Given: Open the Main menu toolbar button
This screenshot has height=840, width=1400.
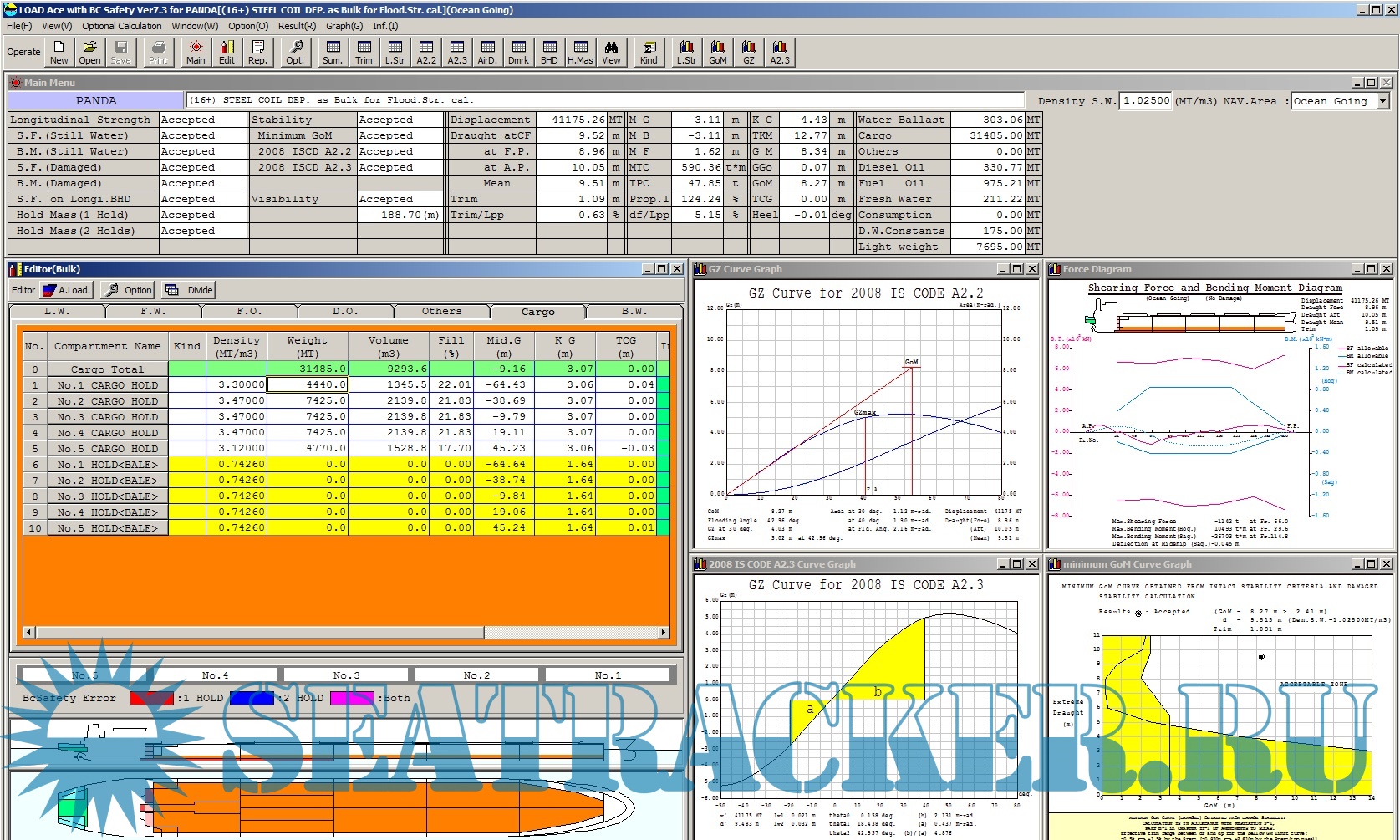Looking at the screenshot, I should tap(196, 52).
